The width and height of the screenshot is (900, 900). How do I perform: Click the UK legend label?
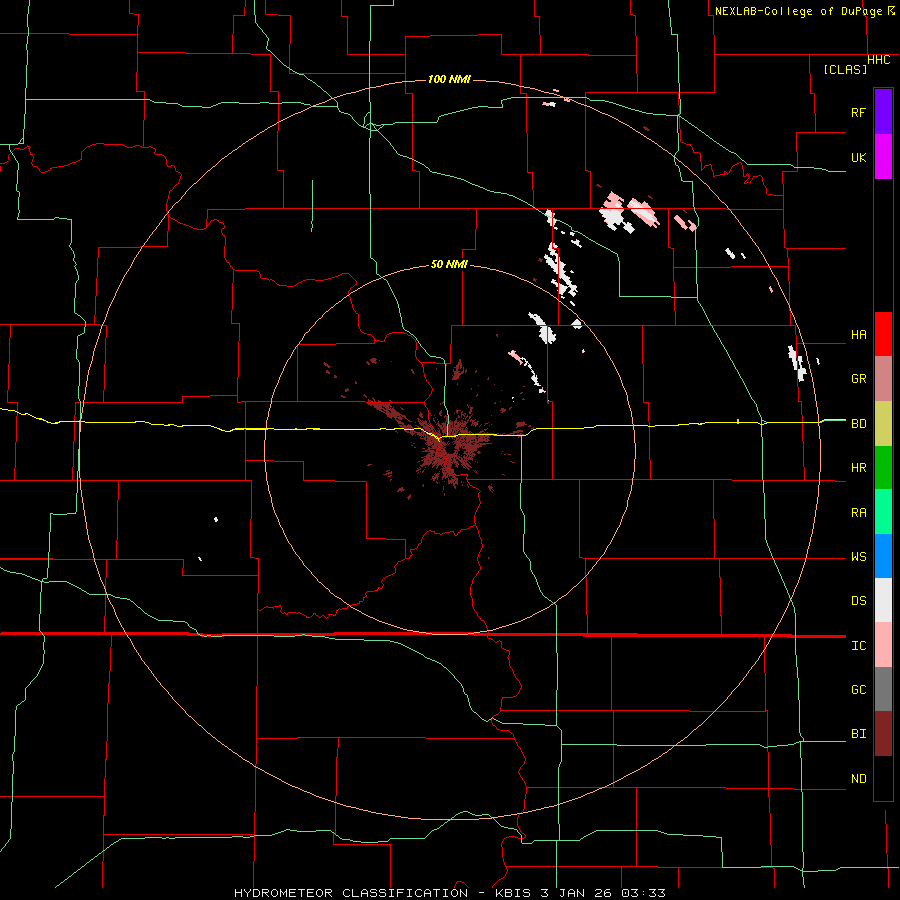point(858,157)
